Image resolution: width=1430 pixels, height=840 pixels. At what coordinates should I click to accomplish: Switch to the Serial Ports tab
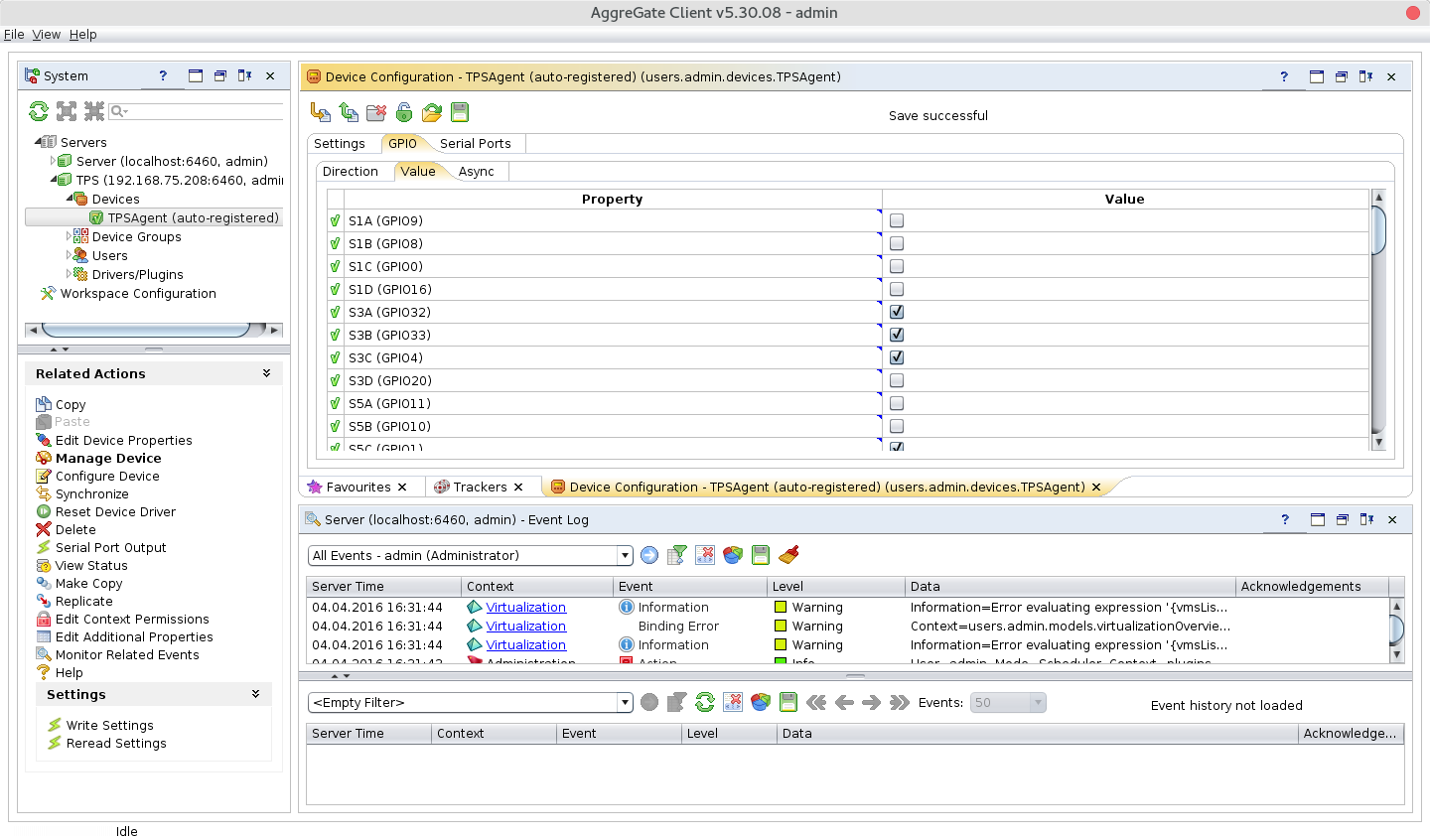click(x=476, y=144)
